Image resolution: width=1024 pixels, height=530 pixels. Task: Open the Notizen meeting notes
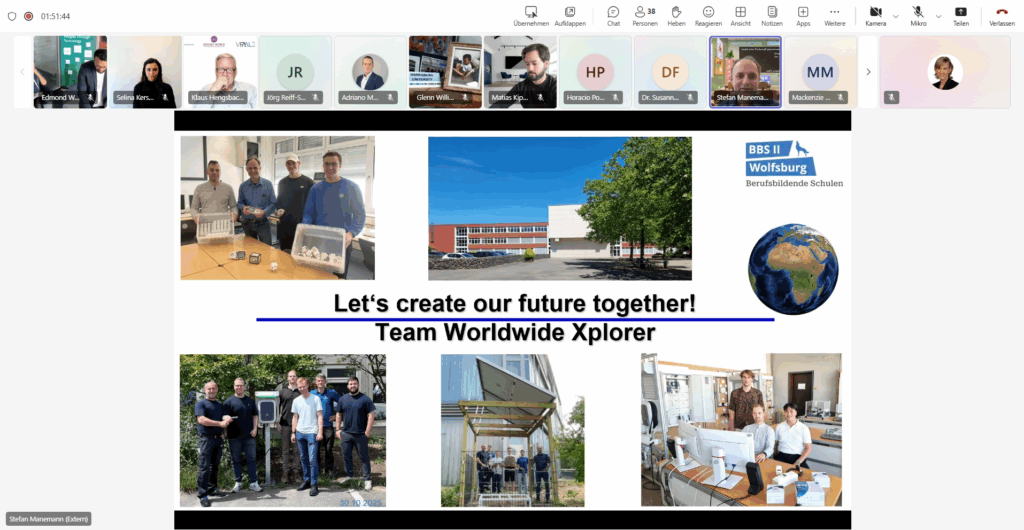coord(771,16)
